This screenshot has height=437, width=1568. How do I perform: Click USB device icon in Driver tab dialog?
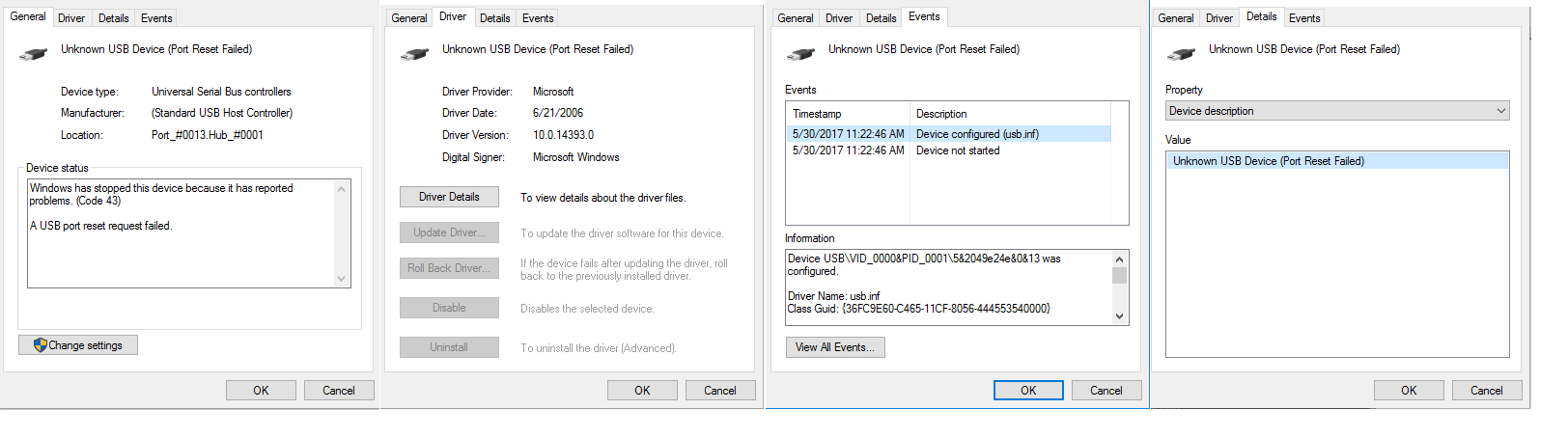pyautogui.click(x=414, y=54)
